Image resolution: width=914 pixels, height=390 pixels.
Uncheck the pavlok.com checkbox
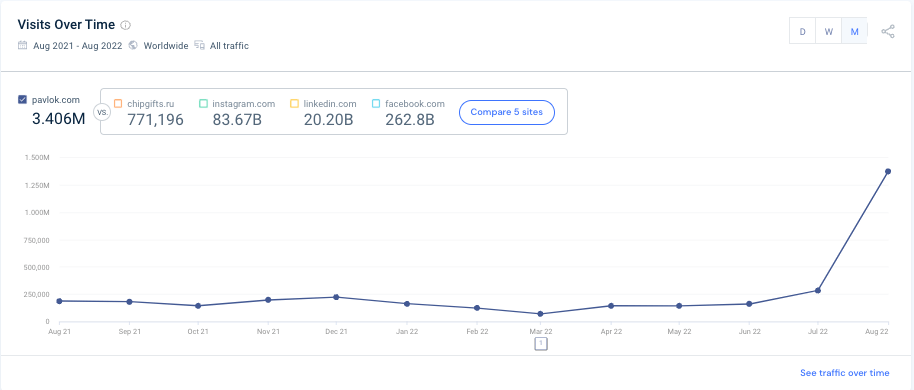(x=22, y=100)
